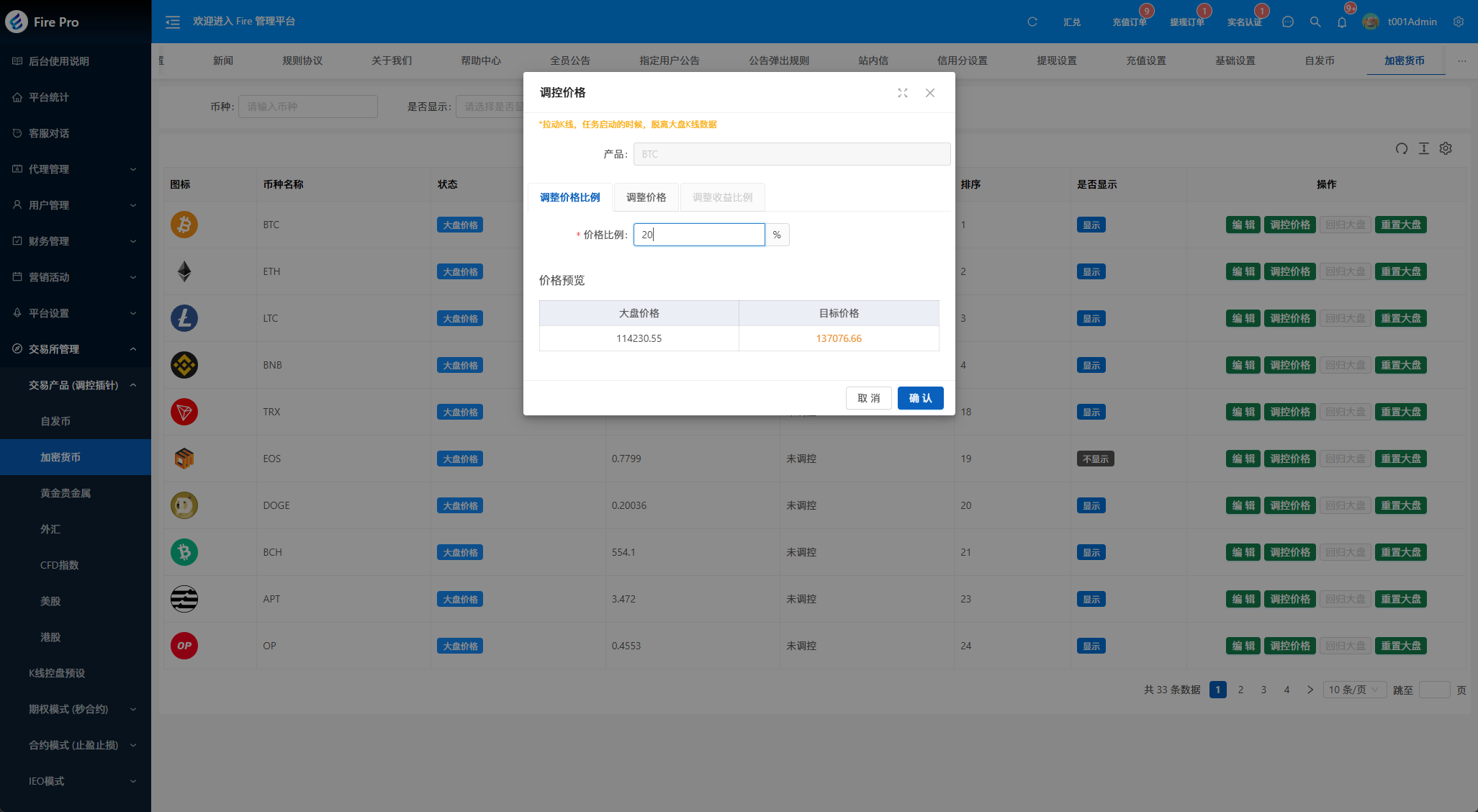Click the table column settings gear icon
Viewport: 1478px width, 812px height.
coord(1446,148)
